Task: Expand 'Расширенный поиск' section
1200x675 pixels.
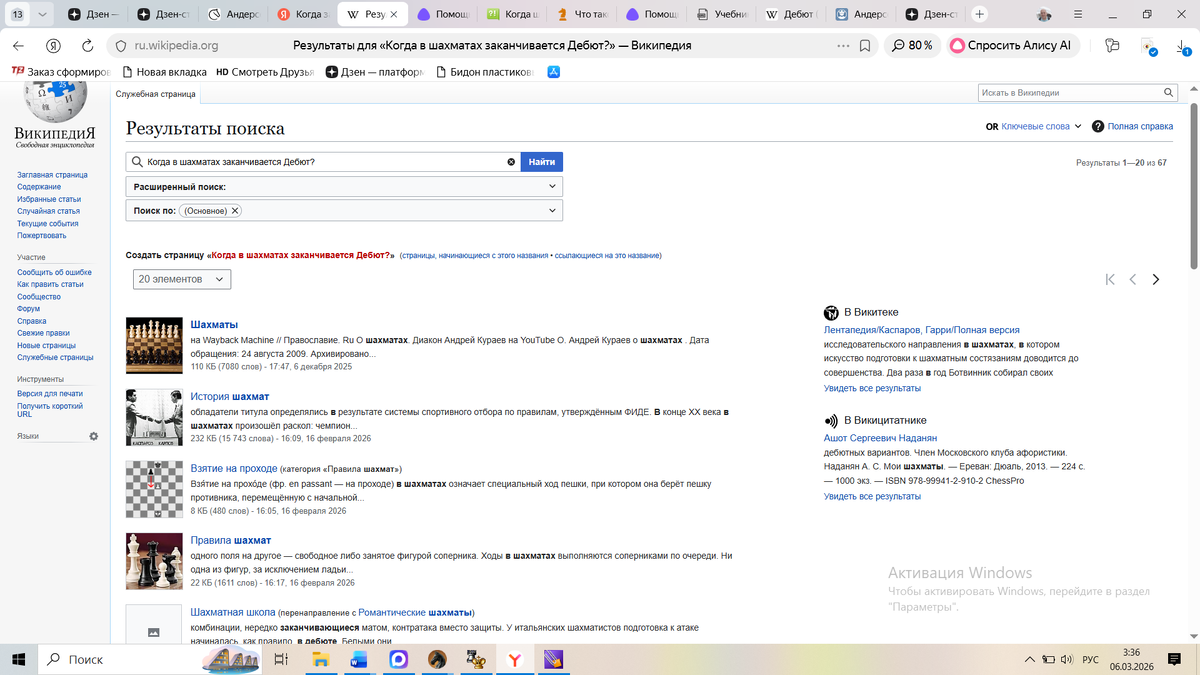Action: click(x=344, y=187)
